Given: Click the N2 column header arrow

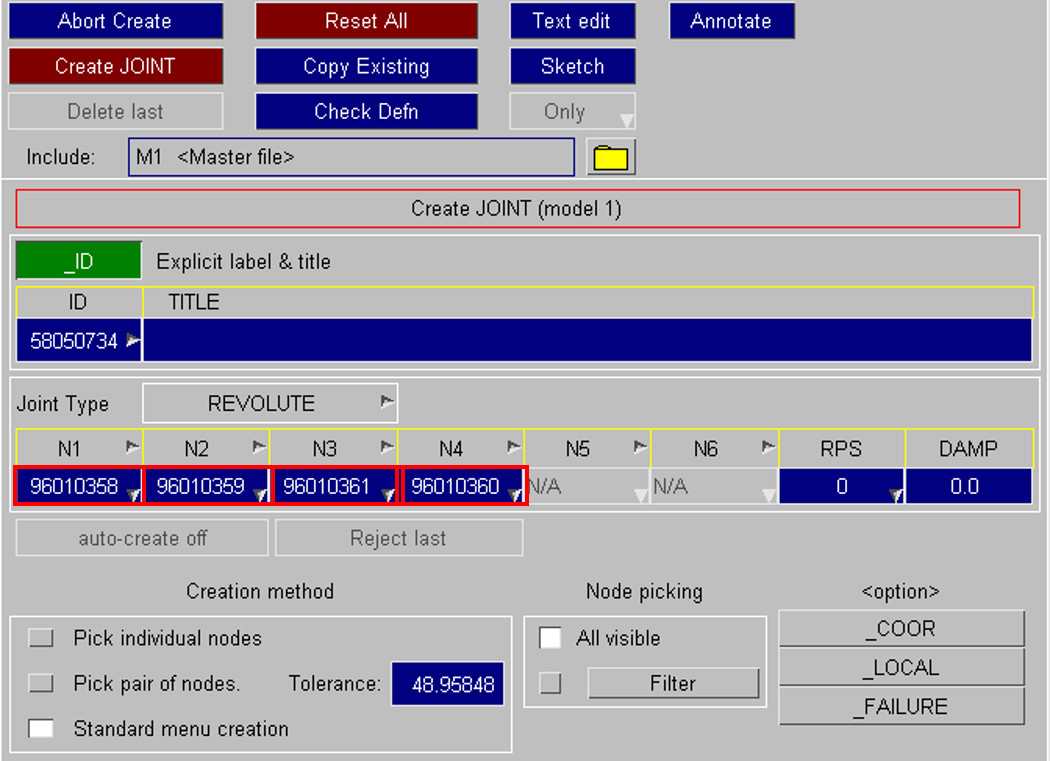Looking at the screenshot, I should pos(259,446).
